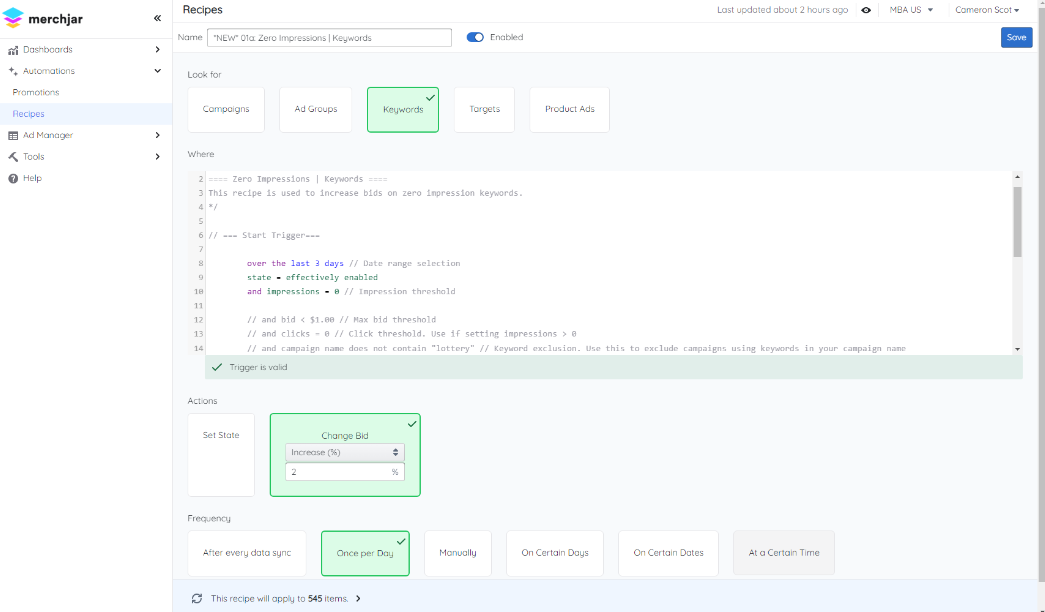Click the '// === Start Trigger===' code line
Viewport: 1045px width, 612px height.
coord(264,235)
